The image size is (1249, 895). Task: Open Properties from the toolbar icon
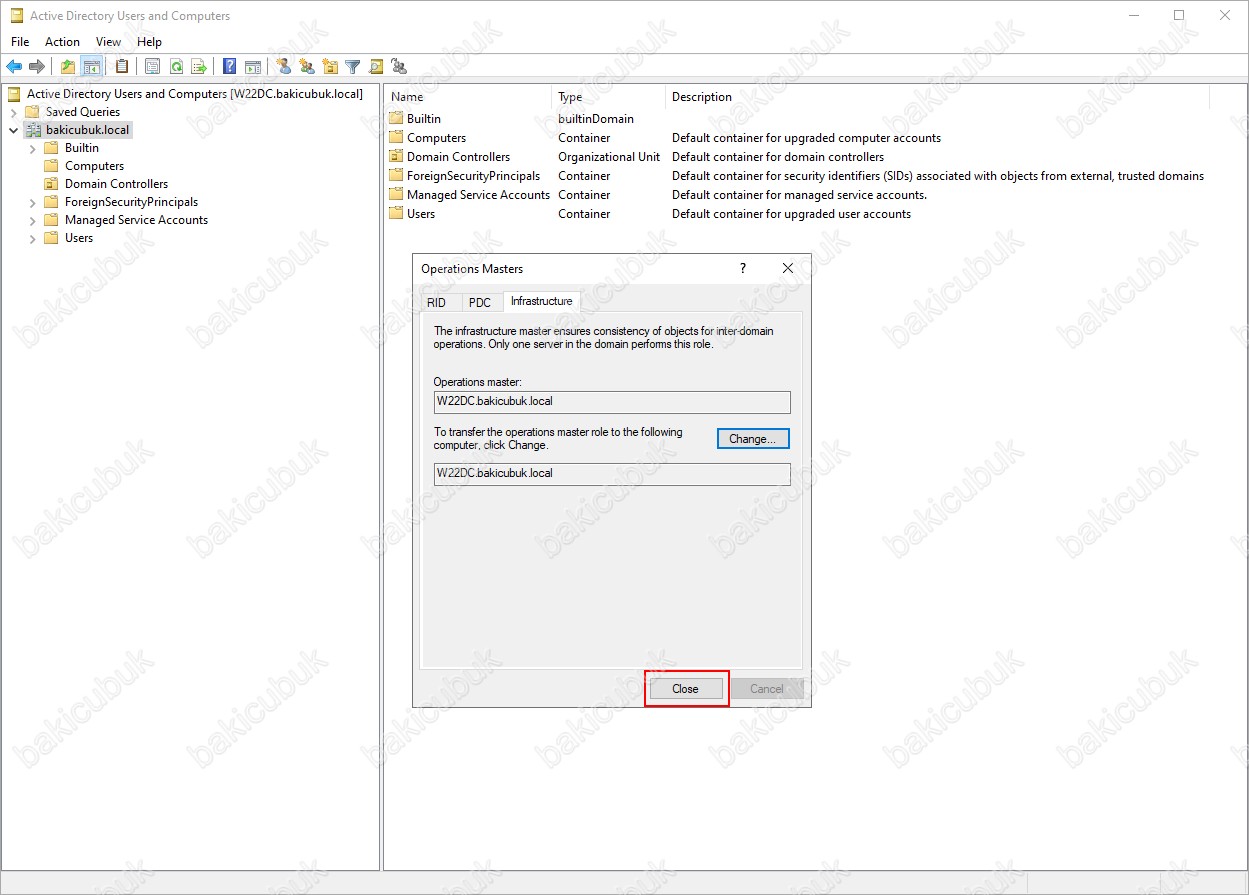[153, 67]
